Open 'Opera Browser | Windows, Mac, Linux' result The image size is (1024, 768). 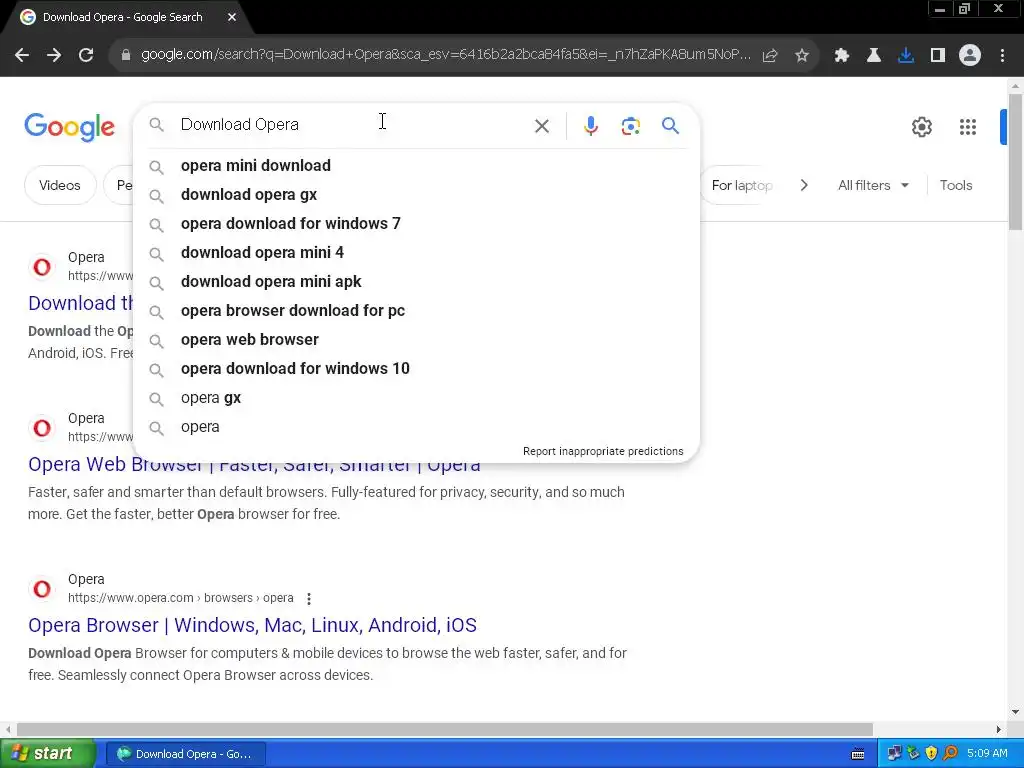[x=252, y=625]
